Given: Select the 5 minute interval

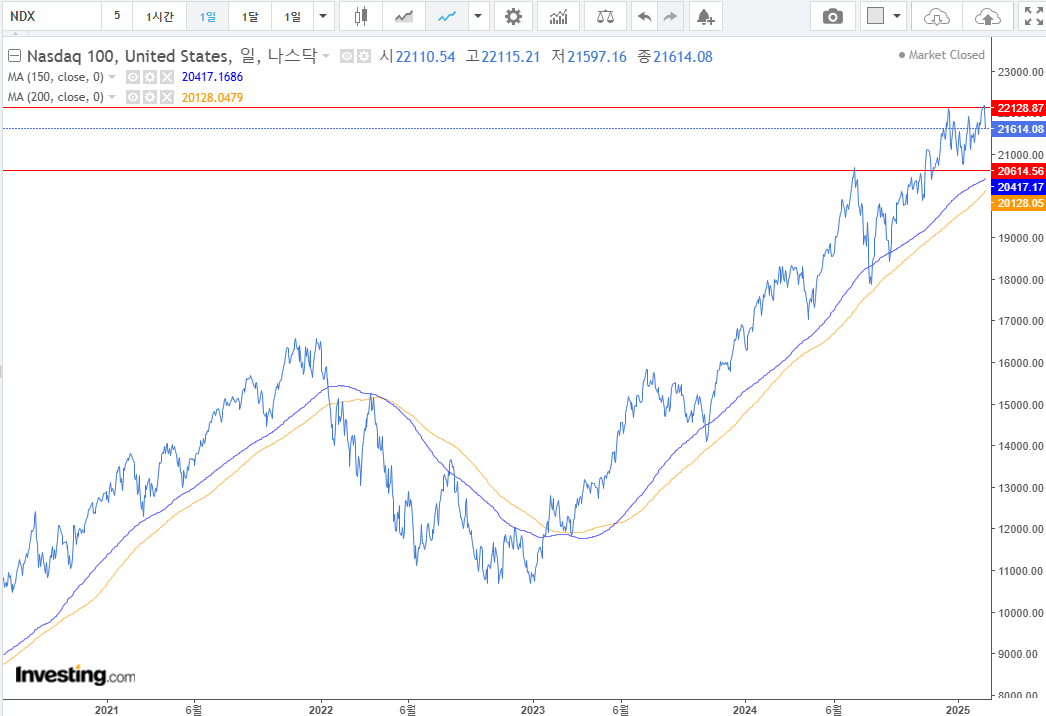Looking at the screenshot, I should click(117, 16).
